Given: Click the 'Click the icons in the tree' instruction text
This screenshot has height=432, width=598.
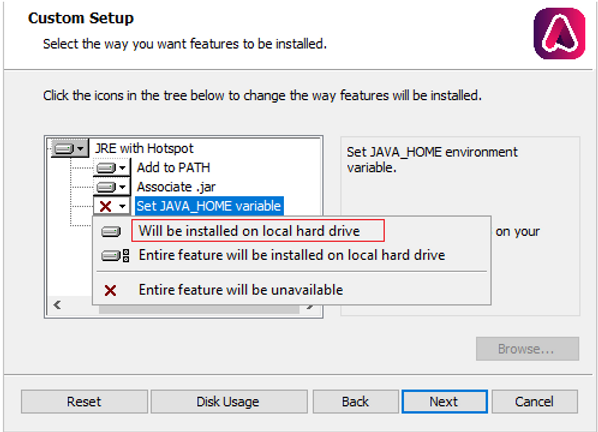Looking at the screenshot, I should pyautogui.click(x=262, y=95).
